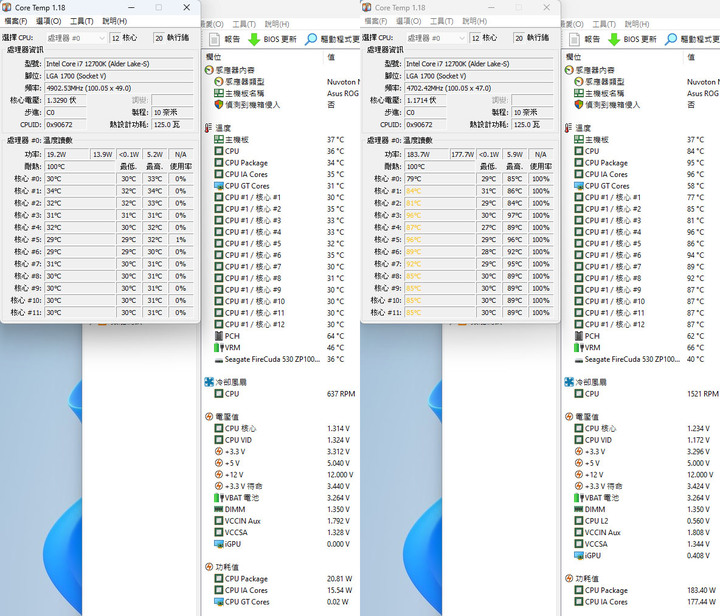Open 說明(H) menu in left Core Temp window
Viewport: 720px width, 616px height.
115,21
